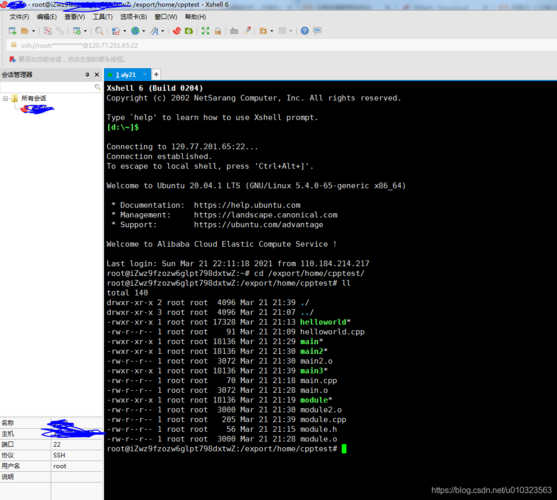Click the Open folder toolbar icon
Screen dimensions: 557x500
[x=25, y=31]
